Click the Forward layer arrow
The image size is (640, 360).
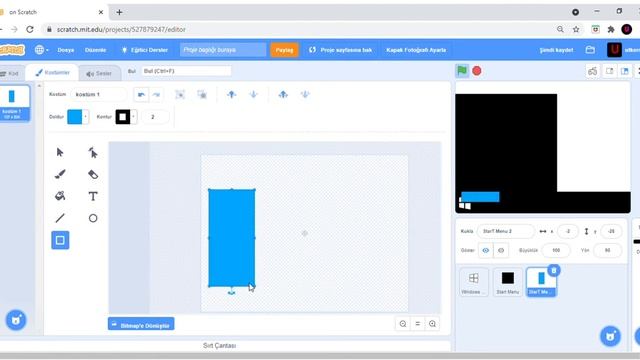coord(231,95)
